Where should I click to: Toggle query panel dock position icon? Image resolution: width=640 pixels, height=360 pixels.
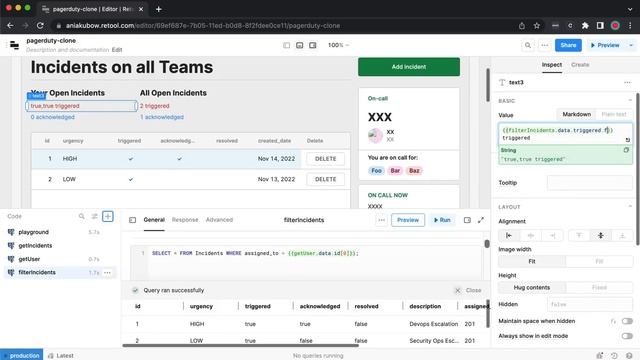point(467,220)
